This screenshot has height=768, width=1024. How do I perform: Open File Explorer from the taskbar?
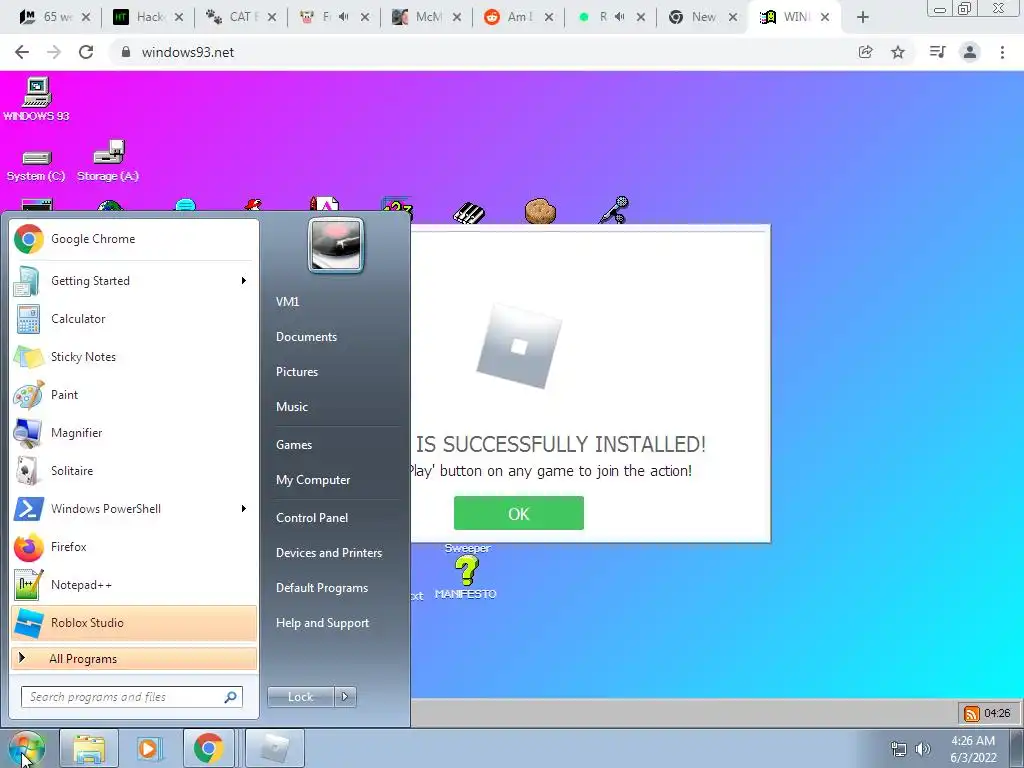[x=89, y=748]
